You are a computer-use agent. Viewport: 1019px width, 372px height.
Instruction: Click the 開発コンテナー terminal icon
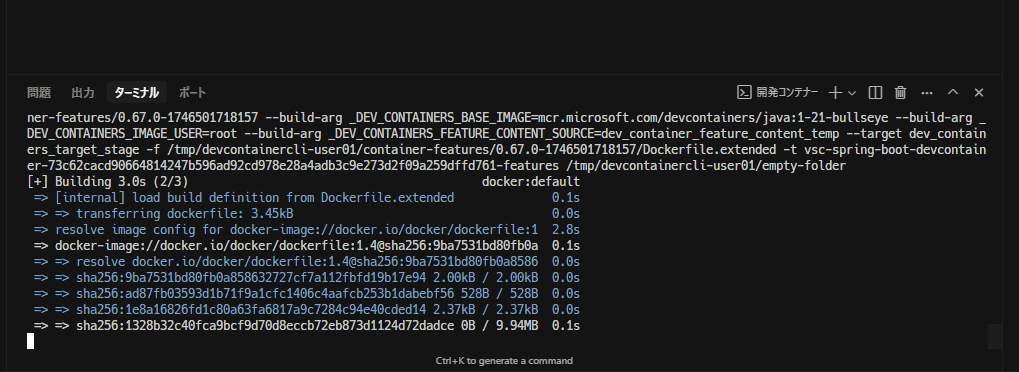click(x=744, y=92)
